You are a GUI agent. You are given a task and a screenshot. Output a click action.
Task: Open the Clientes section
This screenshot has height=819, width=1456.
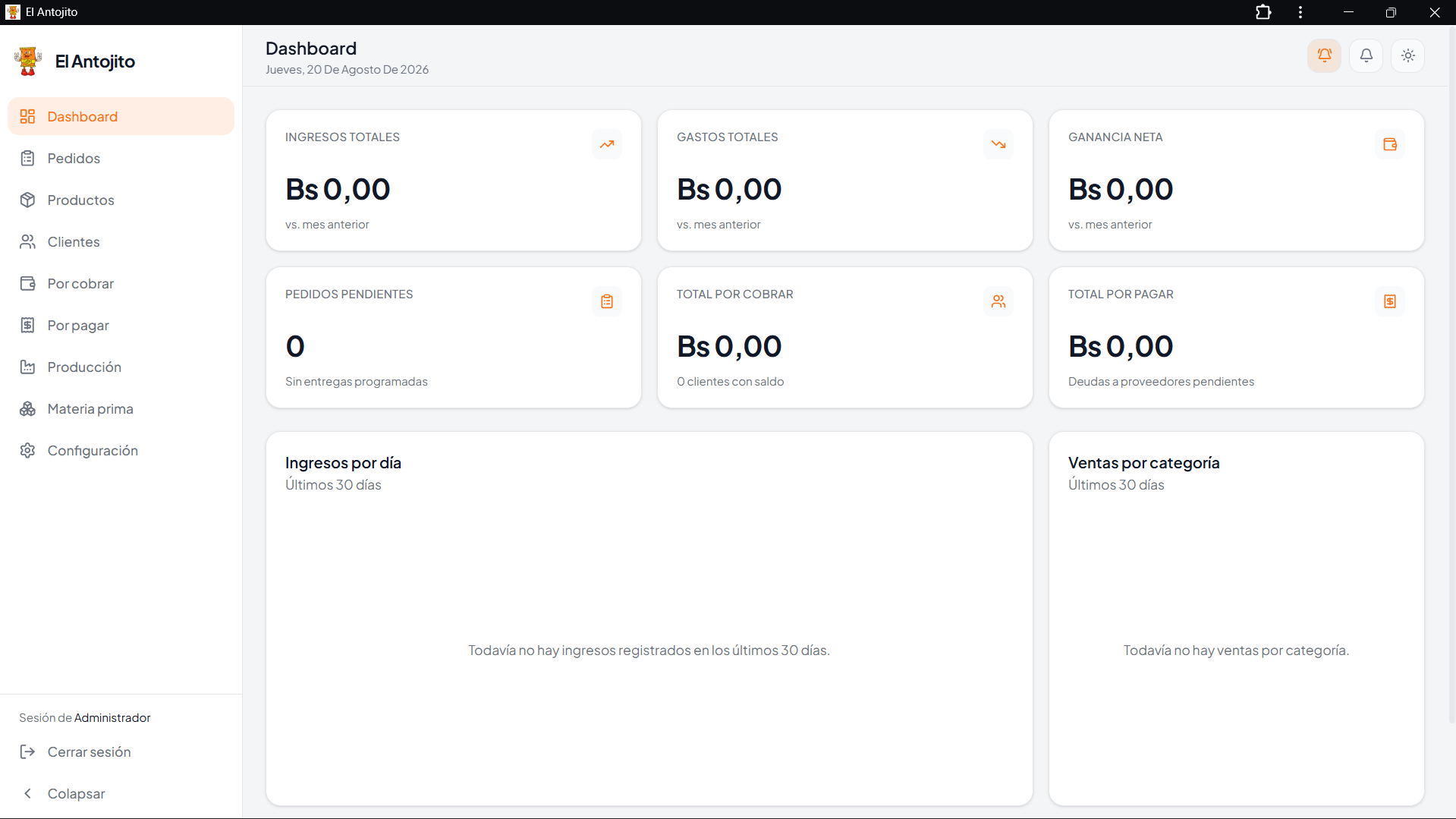[x=121, y=241]
